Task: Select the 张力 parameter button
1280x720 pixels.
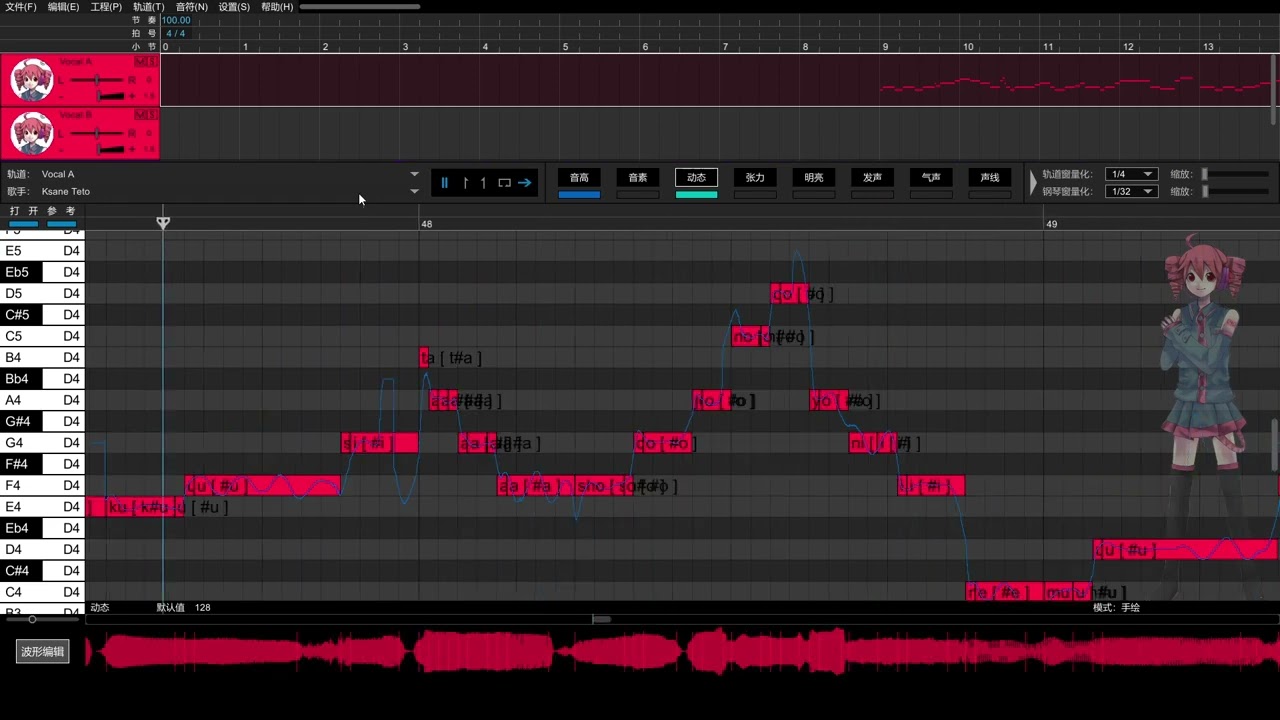Action: [755, 177]
